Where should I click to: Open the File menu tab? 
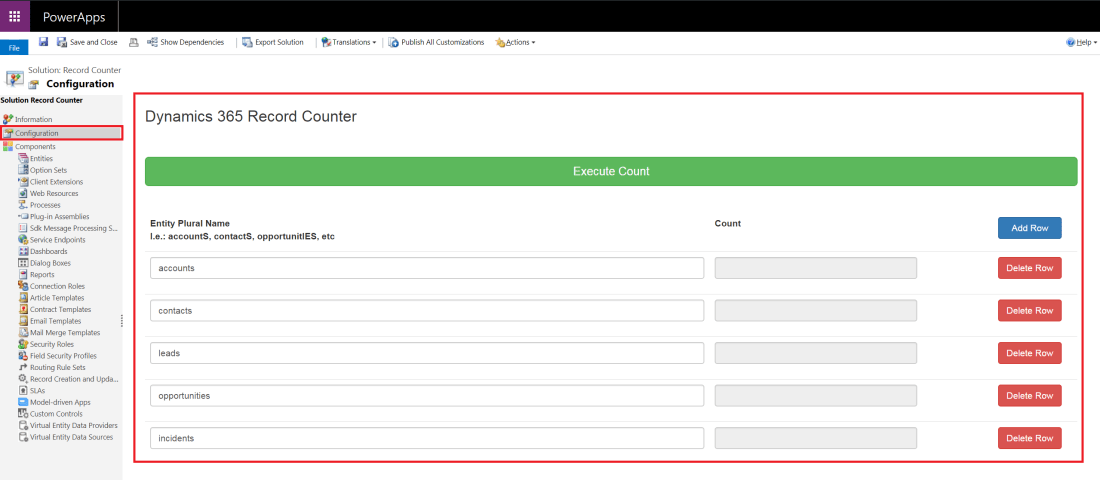(x=14, y=47)
